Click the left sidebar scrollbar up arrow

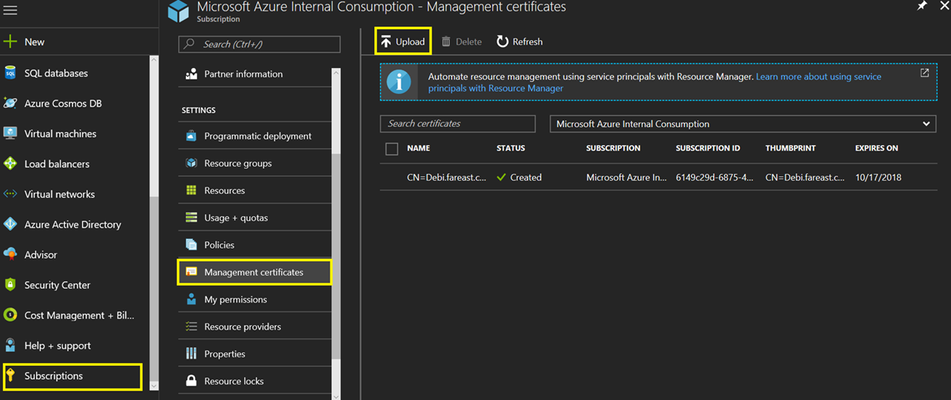coord(153,61)
